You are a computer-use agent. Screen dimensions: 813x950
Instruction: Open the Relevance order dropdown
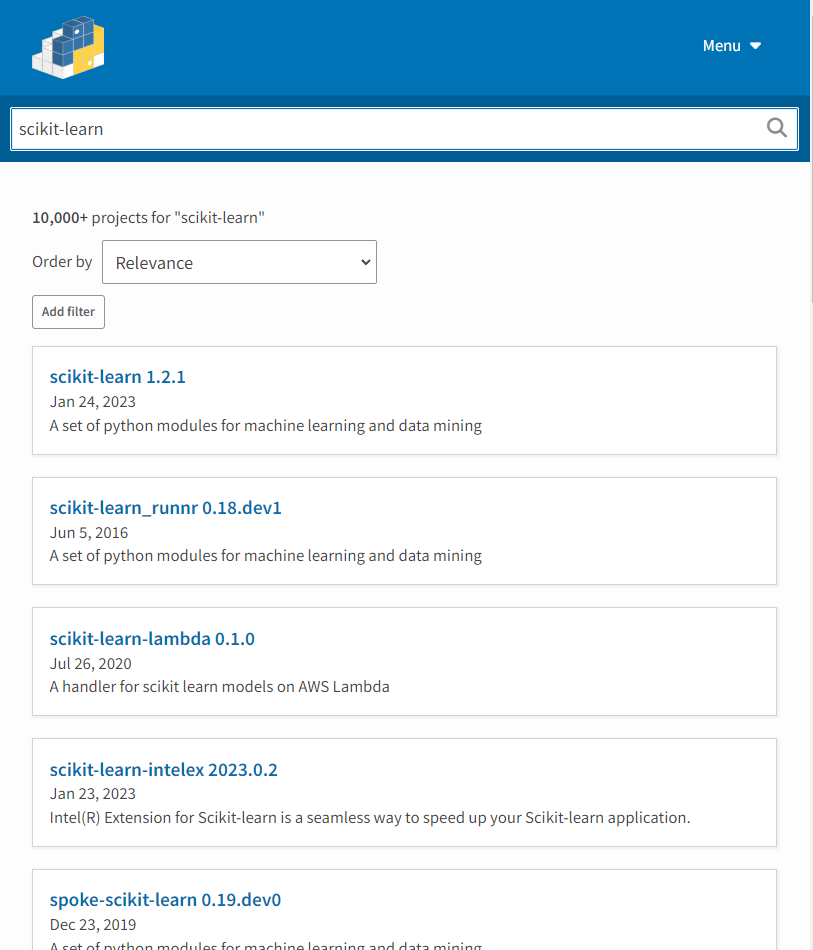pyautogui.click(x=239, y=262)
